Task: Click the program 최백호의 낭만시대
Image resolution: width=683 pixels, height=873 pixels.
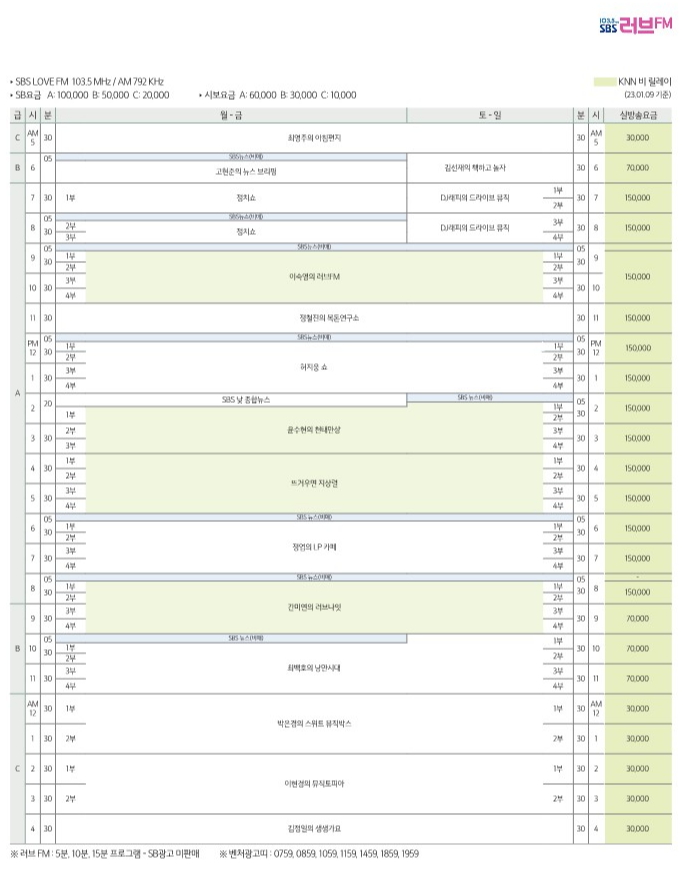Action: pos(314,668)
